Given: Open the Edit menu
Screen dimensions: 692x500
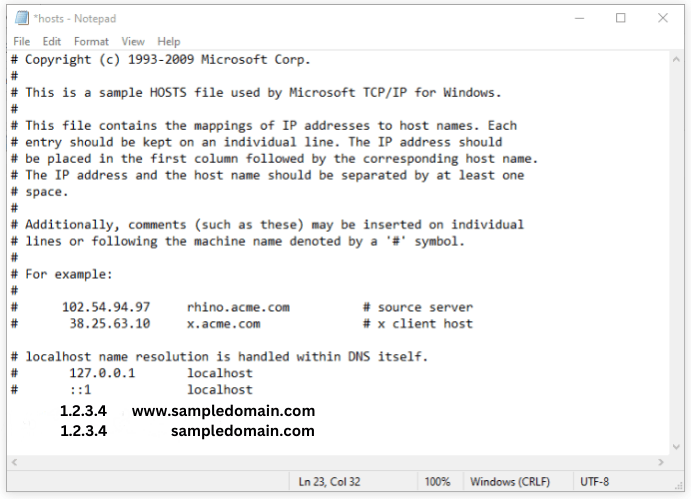Looking at the screenshot, I should 52,42.
